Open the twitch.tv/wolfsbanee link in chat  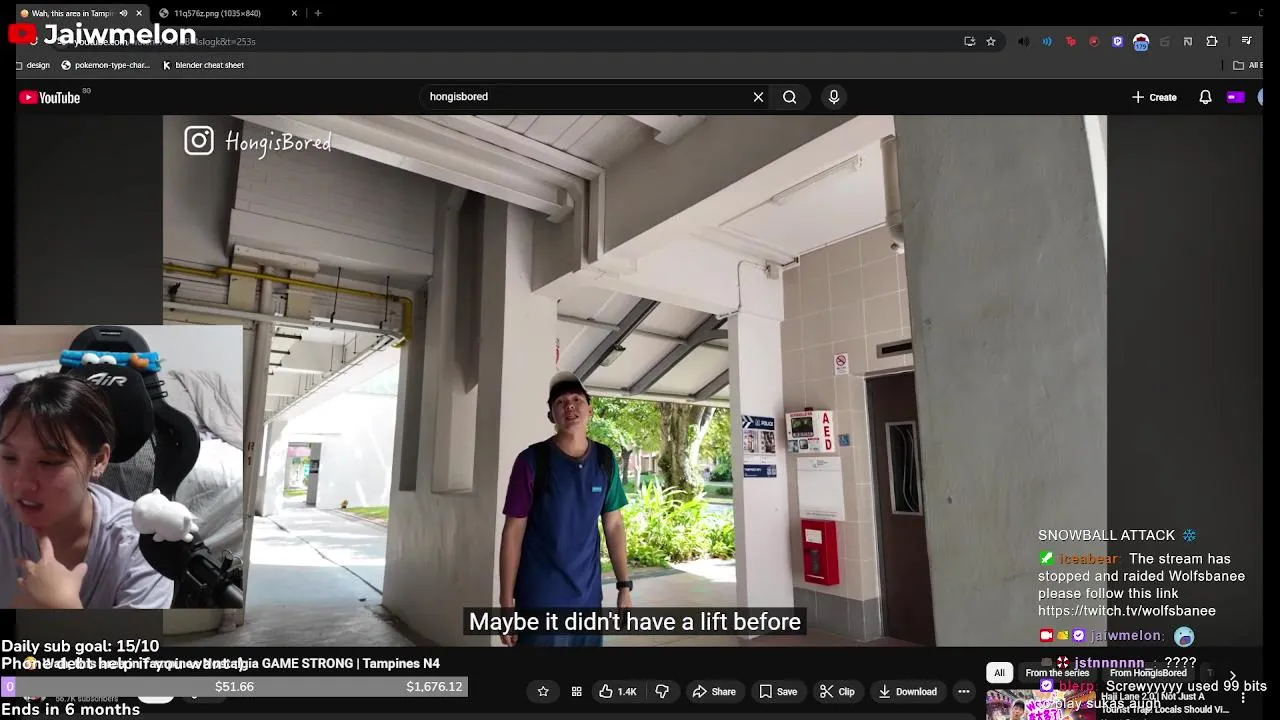pos(1127,611)
